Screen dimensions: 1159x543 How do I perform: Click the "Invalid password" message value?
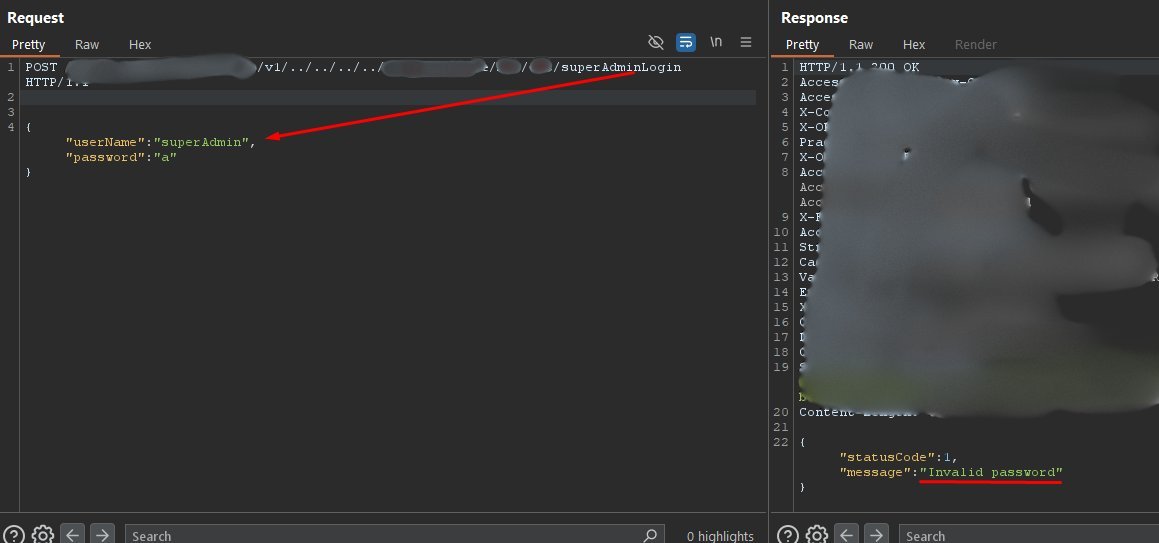click(991, 472)
